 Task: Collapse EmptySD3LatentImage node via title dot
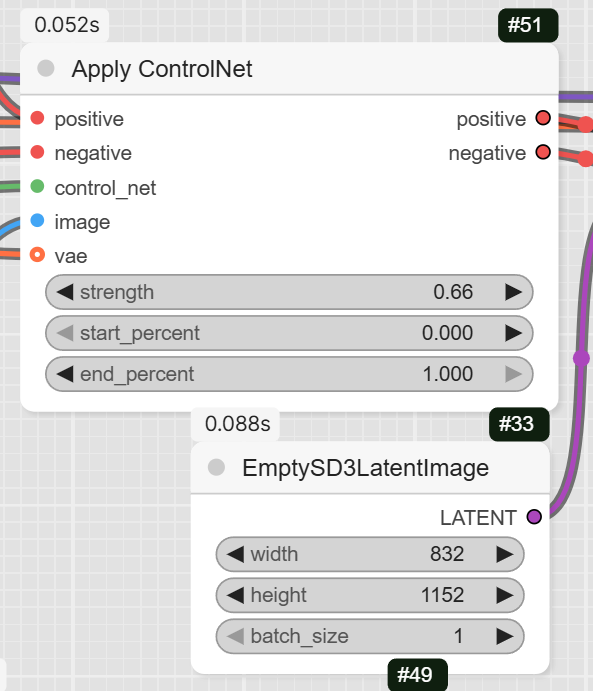(x=216, y=467)
